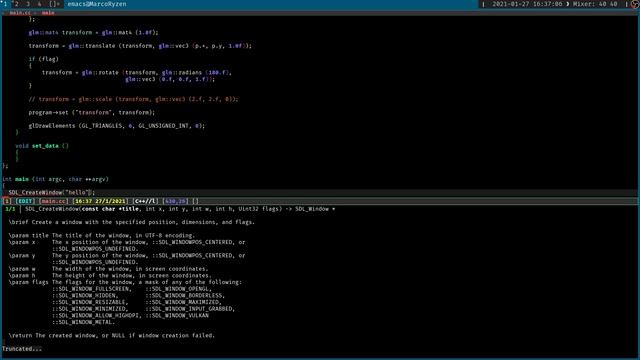
Task: Place cursor on SDL_CreateWindow("hello" line
Action: click(320, 192)
